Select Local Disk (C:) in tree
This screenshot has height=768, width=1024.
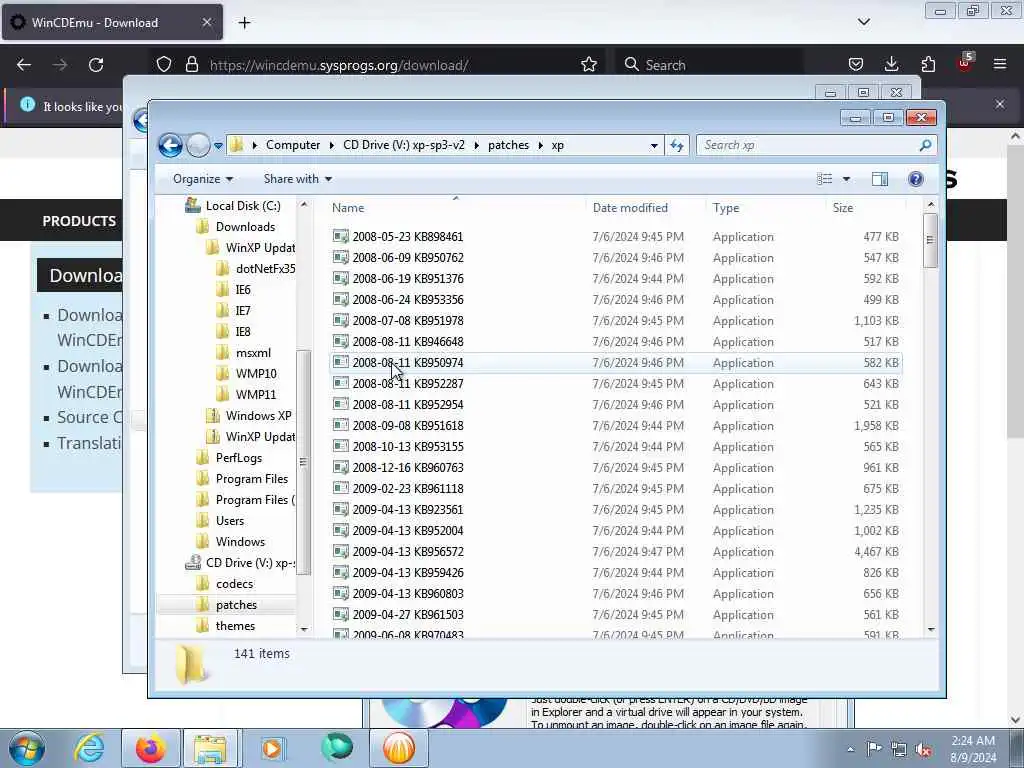[243, 206]
